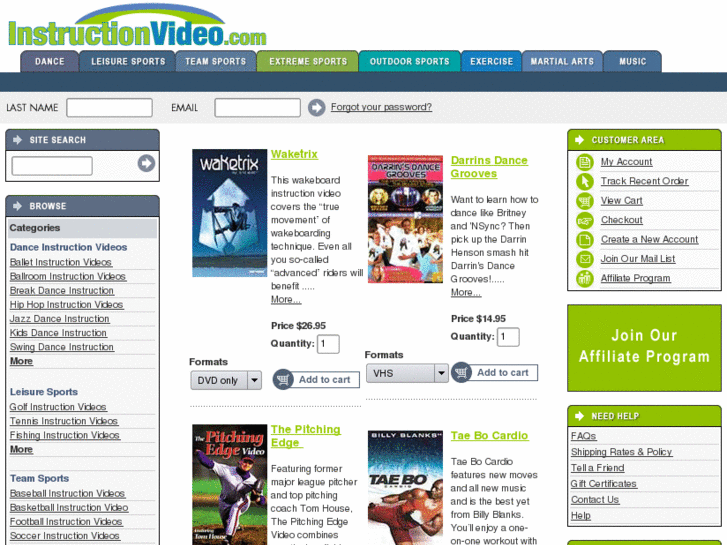Open the Contact Us link
727x545 pixels.
click(595, 500)
